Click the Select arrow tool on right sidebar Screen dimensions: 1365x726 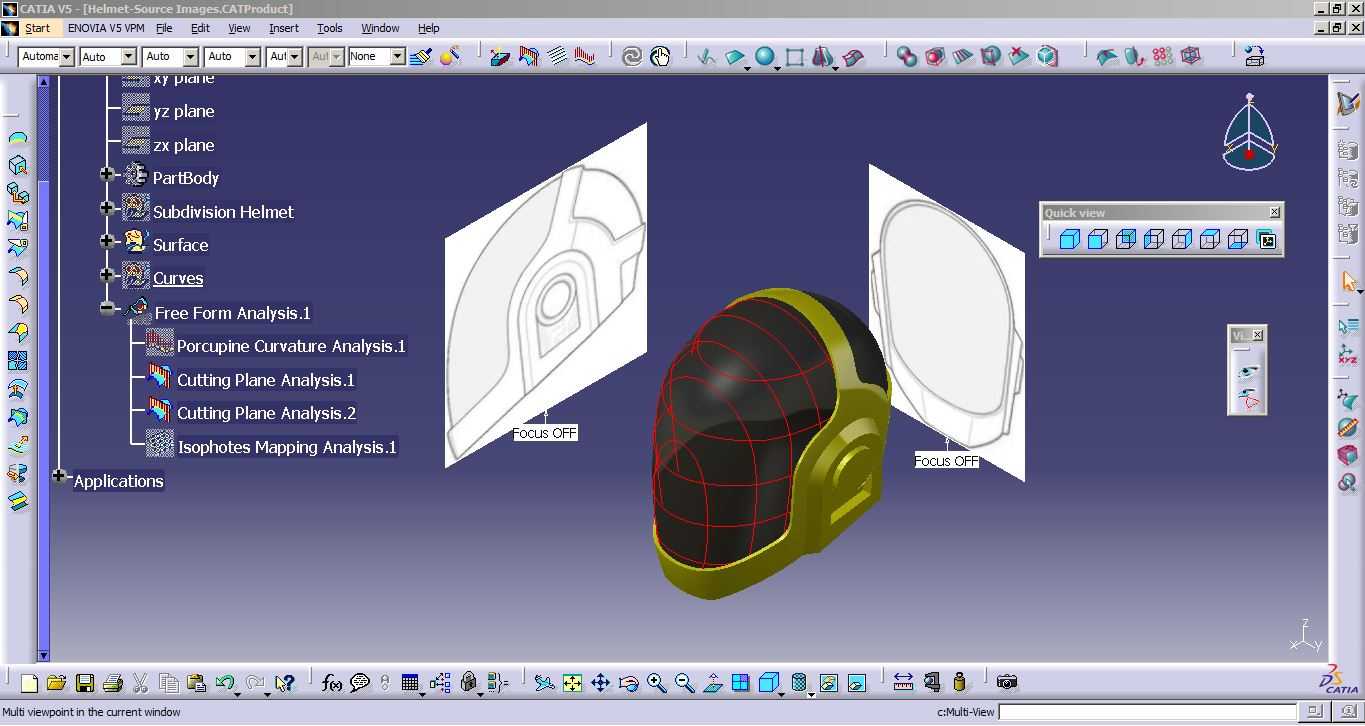click(1348, 283)
